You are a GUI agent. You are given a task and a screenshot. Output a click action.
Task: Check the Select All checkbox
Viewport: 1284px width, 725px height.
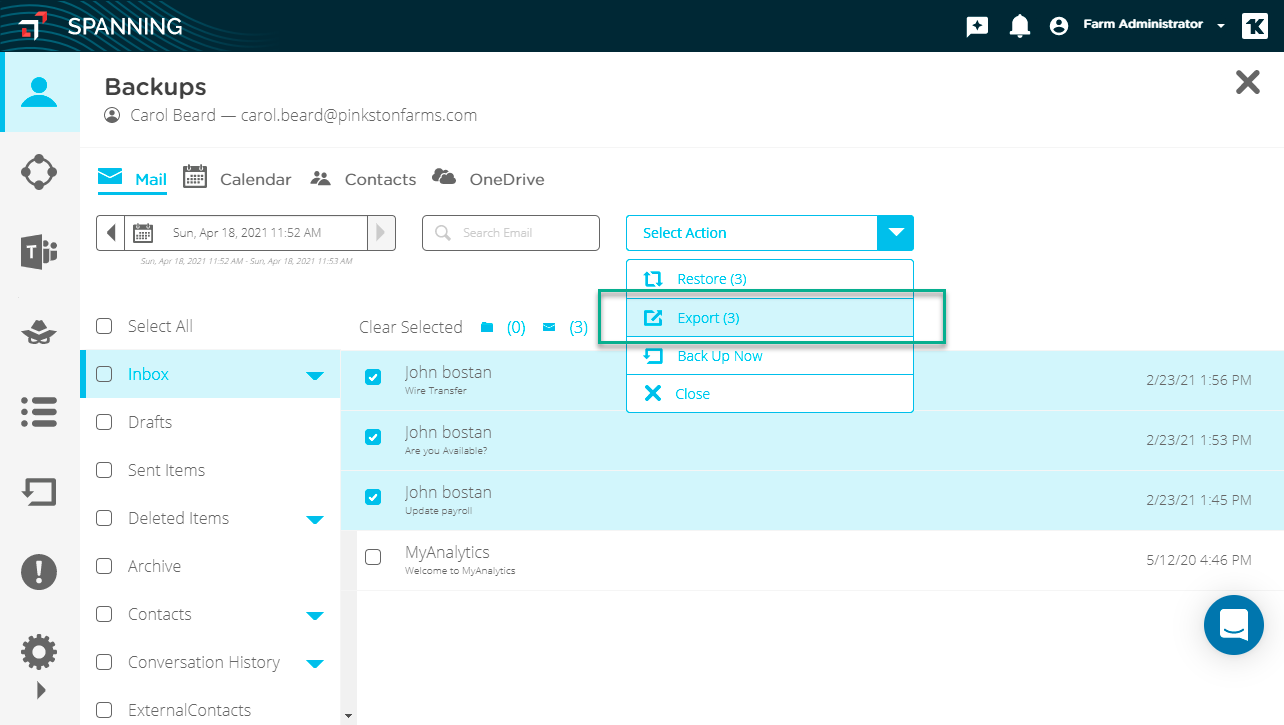coord(104,326)
